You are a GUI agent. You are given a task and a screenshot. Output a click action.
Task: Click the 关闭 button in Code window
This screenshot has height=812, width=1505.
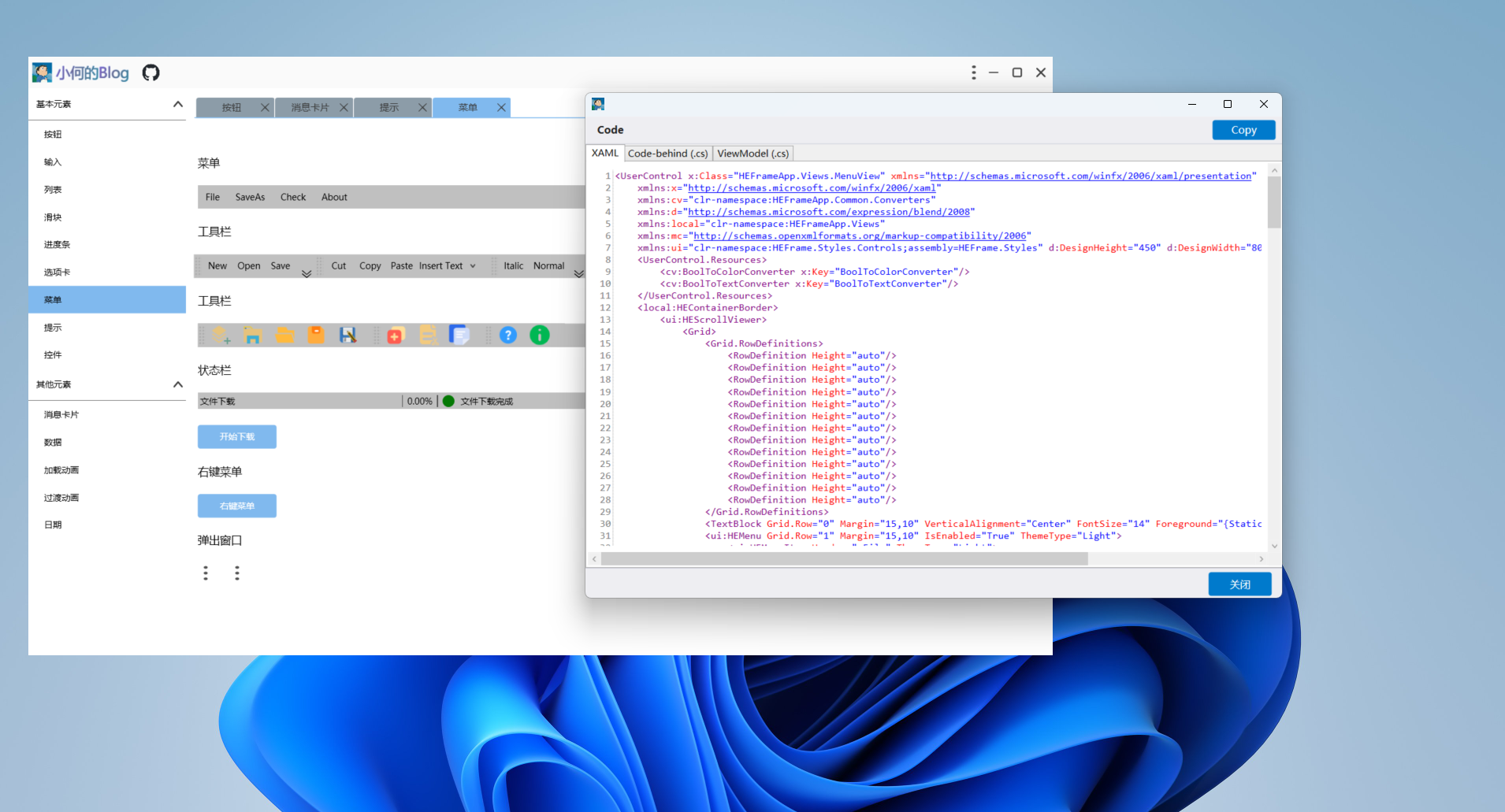point(1239,584)
